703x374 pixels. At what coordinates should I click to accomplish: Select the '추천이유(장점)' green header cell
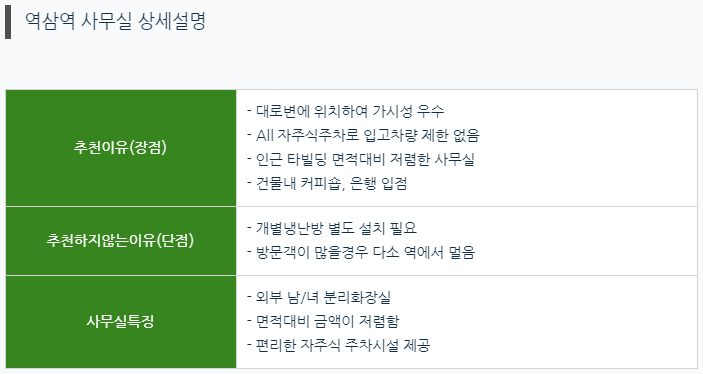point(121,148)
